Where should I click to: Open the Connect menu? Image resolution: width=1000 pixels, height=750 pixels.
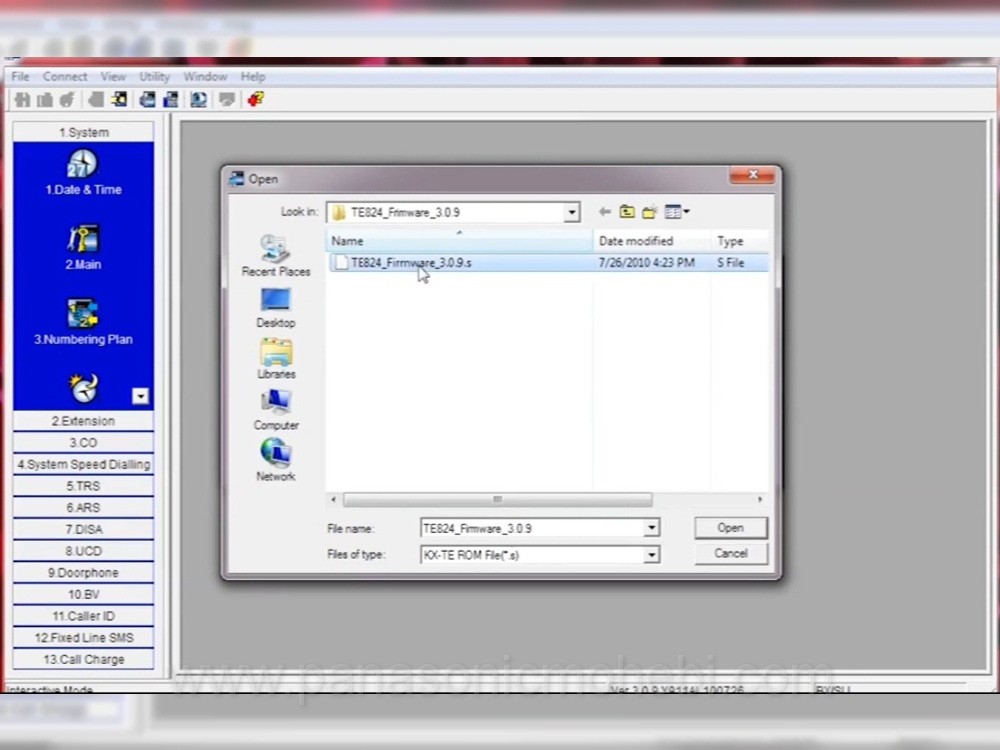coord(65,76)
